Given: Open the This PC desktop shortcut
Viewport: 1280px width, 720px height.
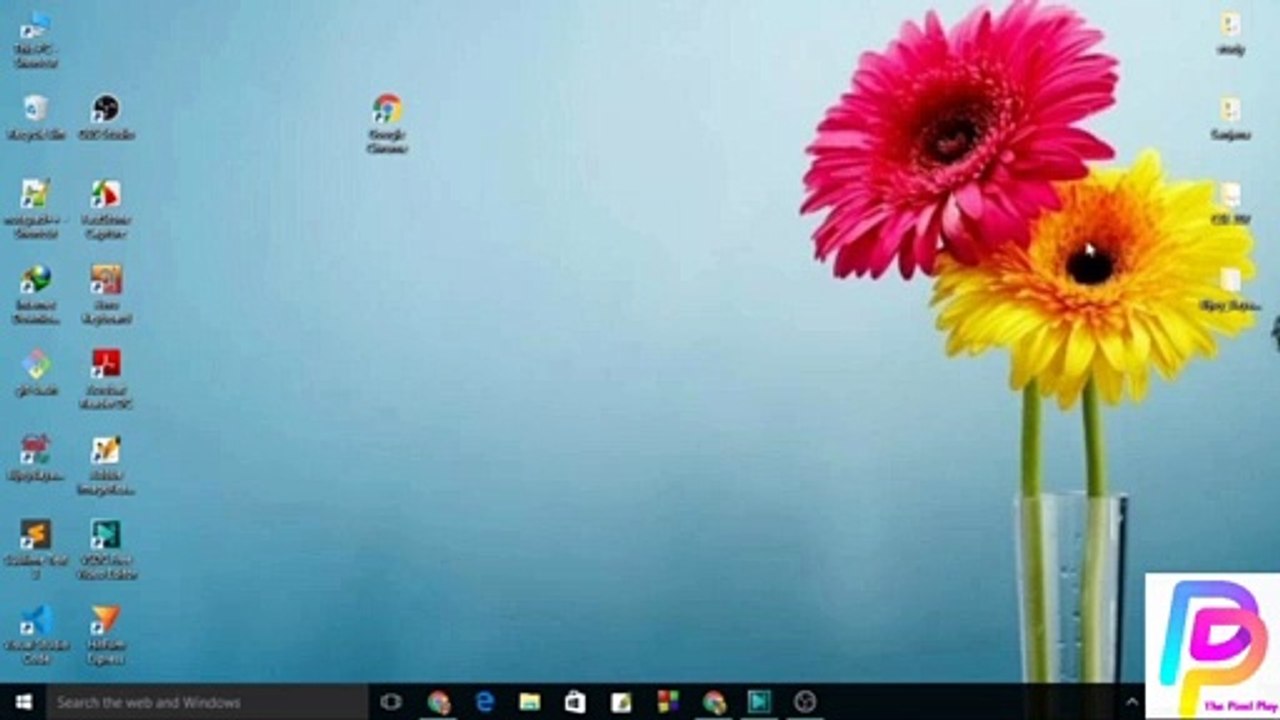Looking at the screenshot, I should pyautogui.click(x=35, y=38).
